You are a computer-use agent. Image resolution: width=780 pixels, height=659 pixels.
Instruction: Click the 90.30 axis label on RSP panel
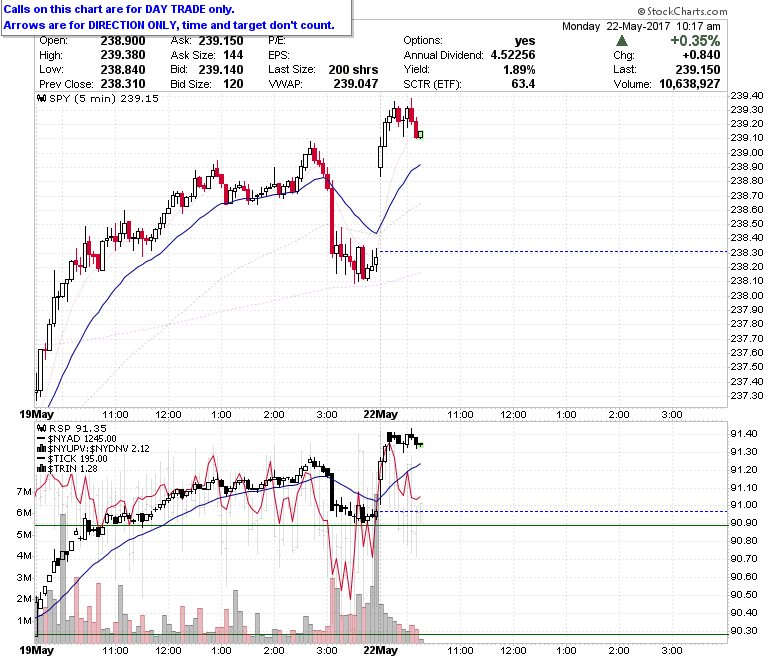click(x=744, y=631)
